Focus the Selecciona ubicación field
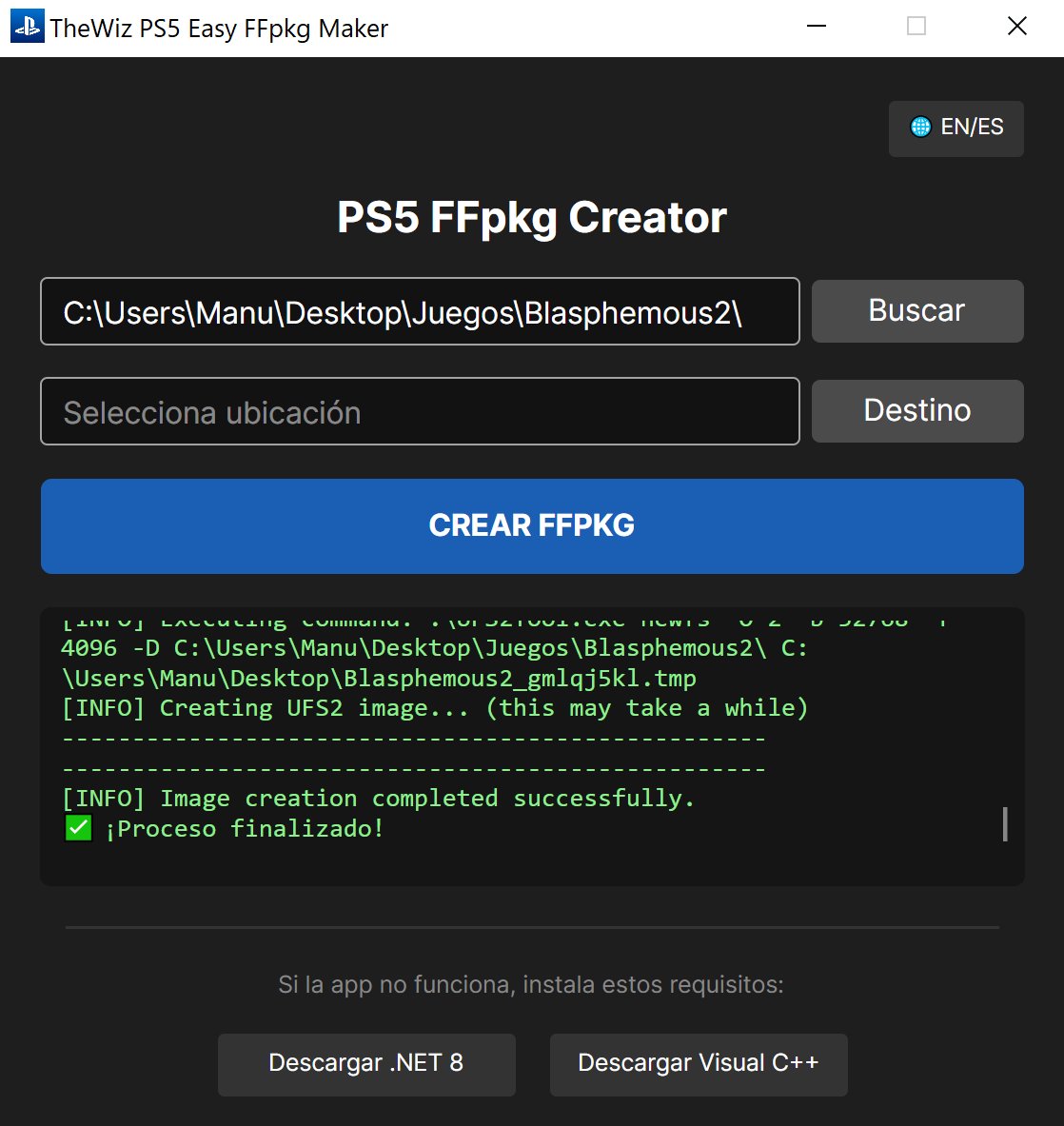Image resolution: width=1064 pixels, height=1126 pixels. point(420,411)
